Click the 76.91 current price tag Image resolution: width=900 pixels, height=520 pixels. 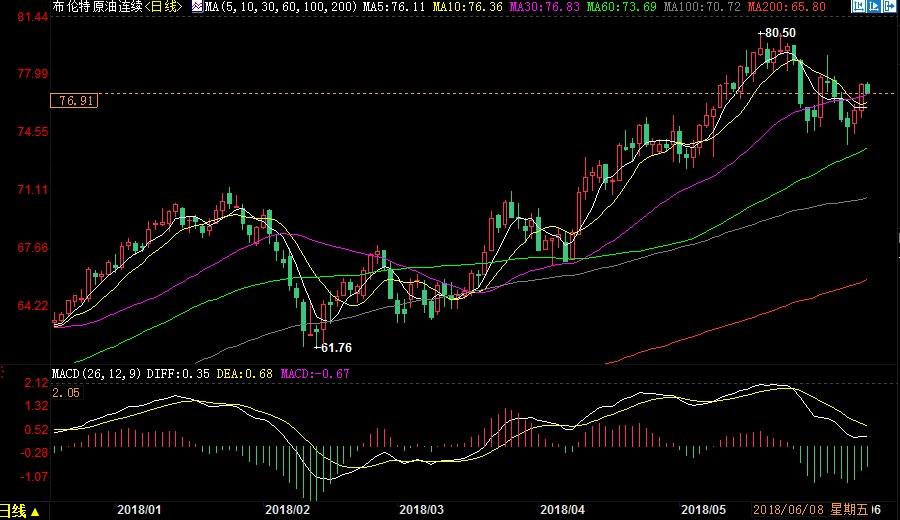click(77, 101)
